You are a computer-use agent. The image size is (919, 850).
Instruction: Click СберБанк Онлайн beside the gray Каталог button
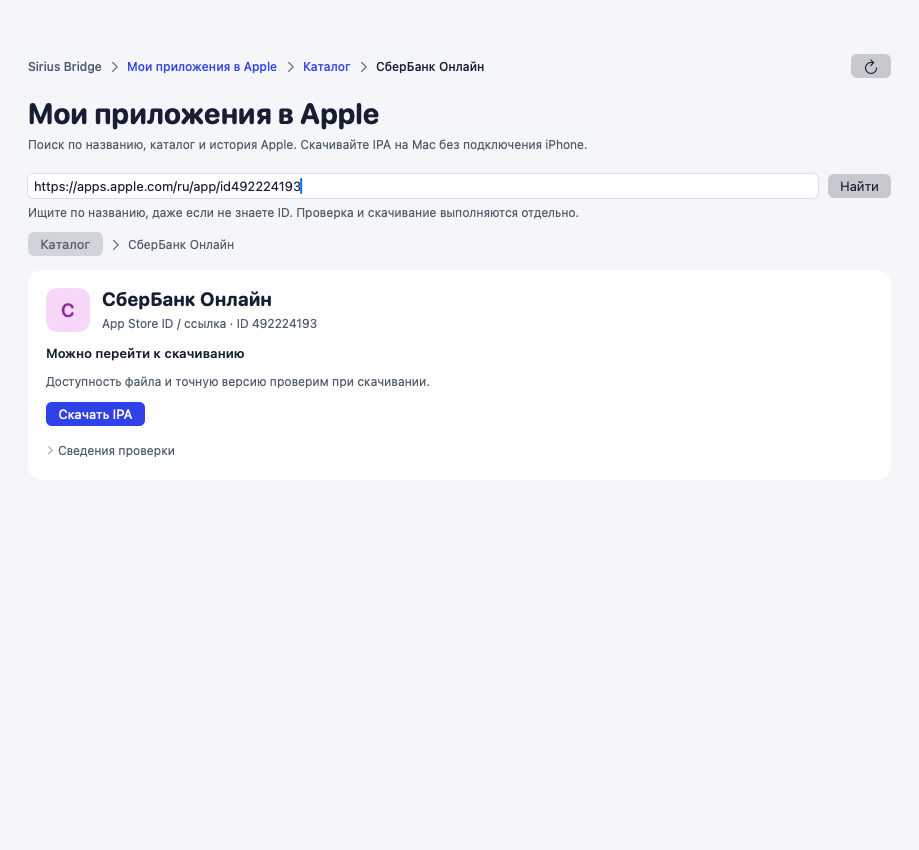point(181,244)
